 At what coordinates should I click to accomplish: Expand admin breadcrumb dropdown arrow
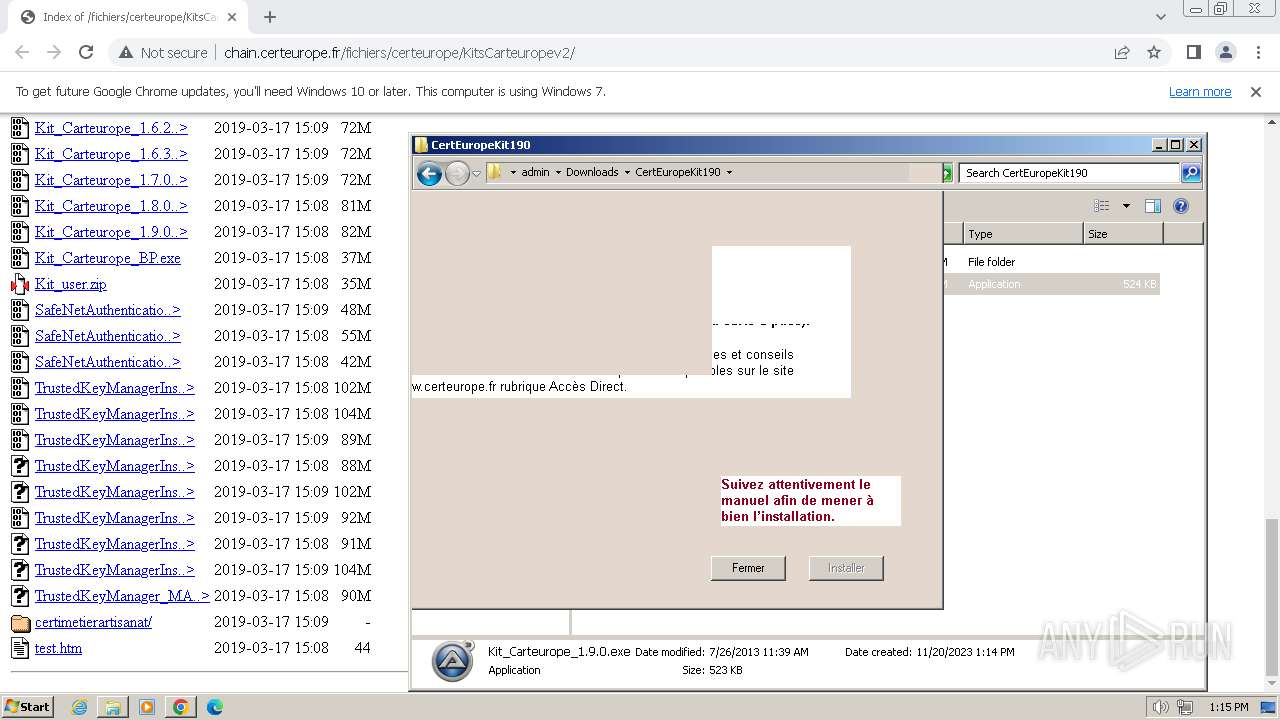click(557, 172)
